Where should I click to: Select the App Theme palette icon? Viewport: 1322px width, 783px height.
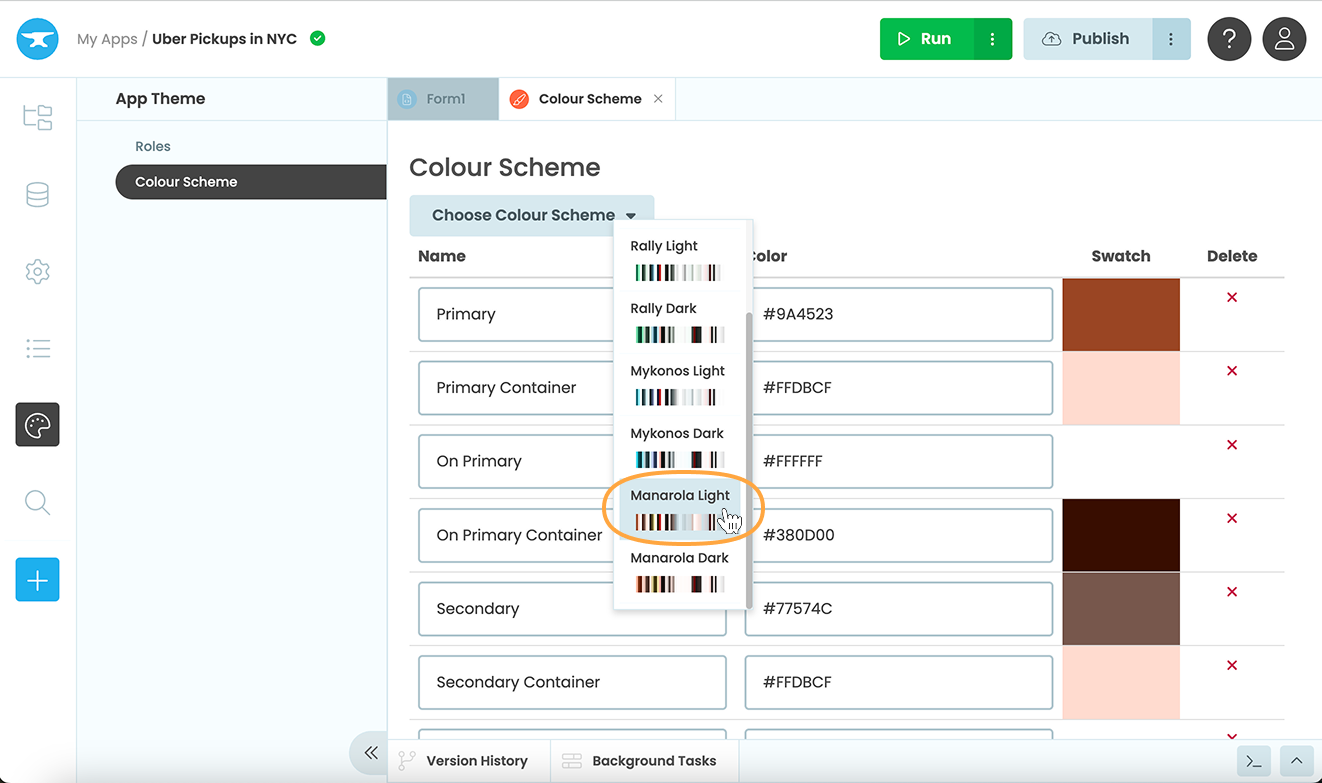tap(37, 424)
